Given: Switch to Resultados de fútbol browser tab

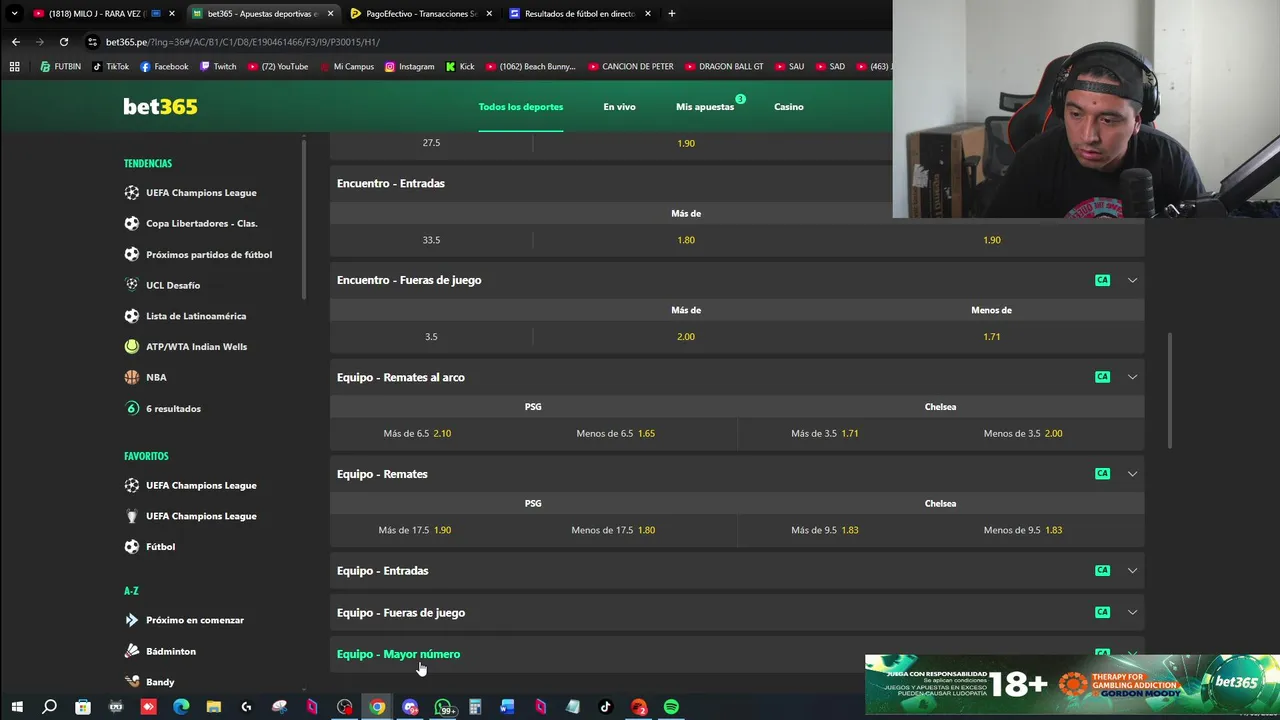Looking at the screenshot, I should pyautogui.click(x=580, y=14).
